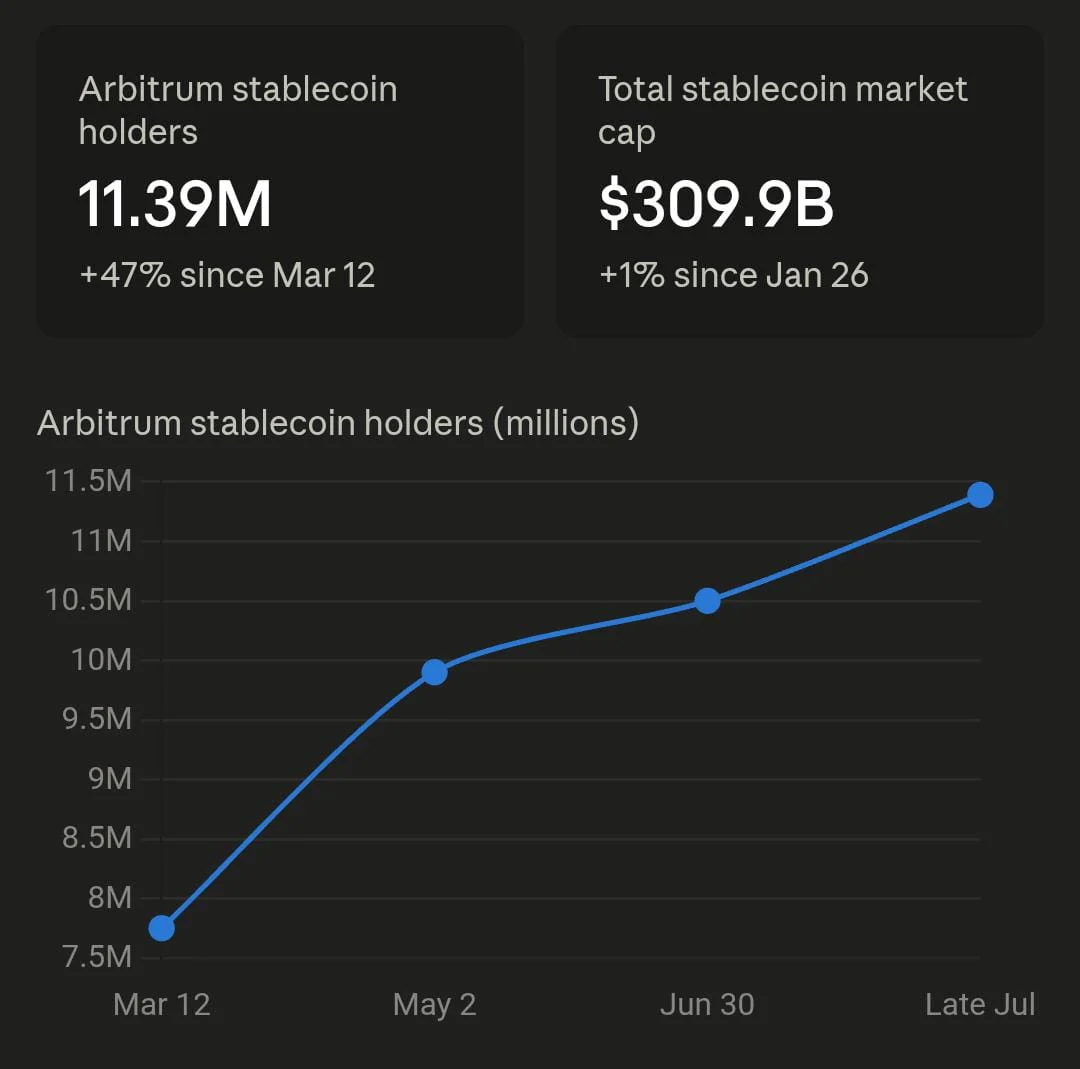Click the +1% since Jan 26 text

(734, 276)
